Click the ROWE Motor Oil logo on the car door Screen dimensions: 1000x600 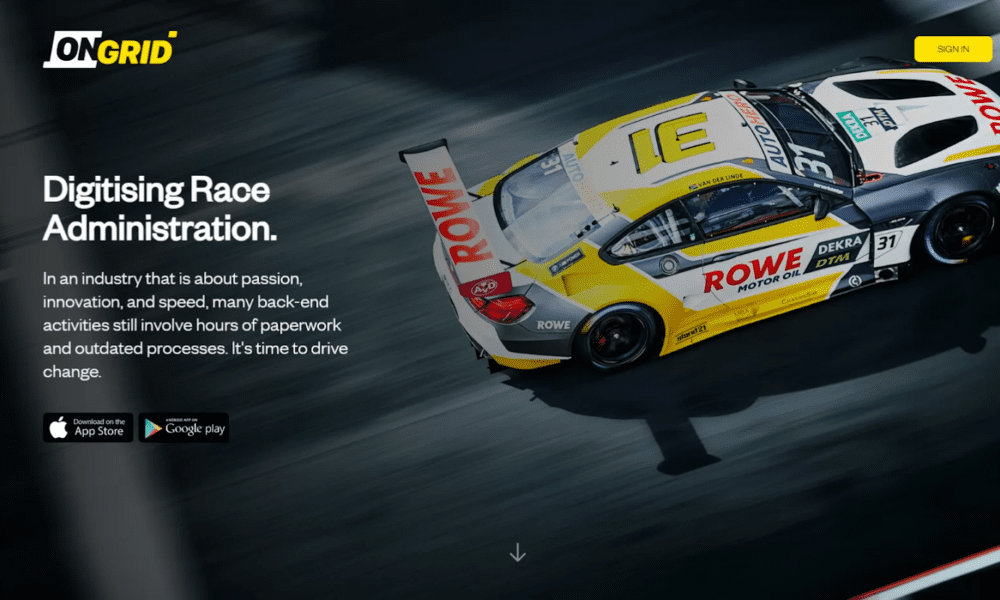[x=752, y=273]
